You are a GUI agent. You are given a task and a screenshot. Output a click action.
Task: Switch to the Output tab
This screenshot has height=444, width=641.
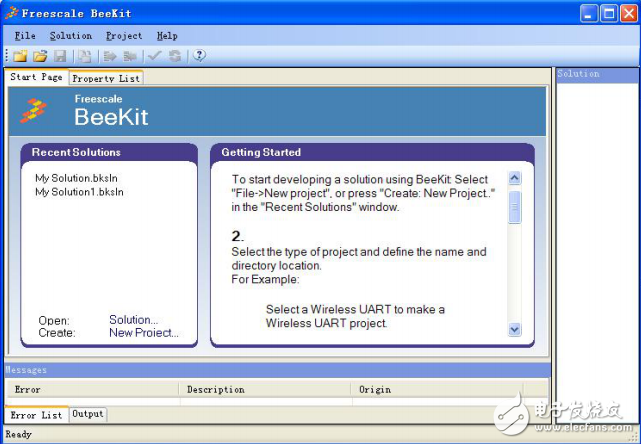88,414
